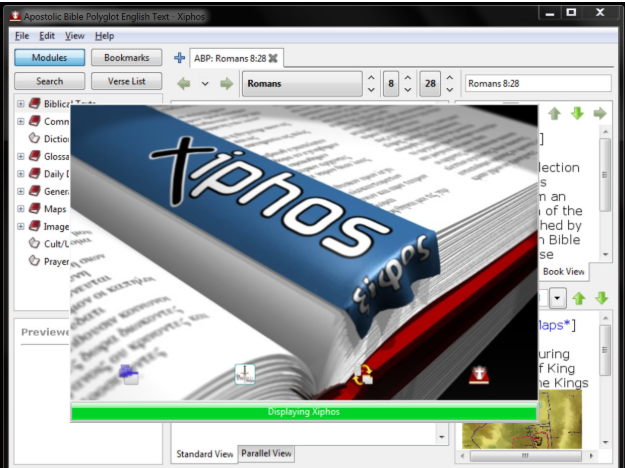Click the map pane horizontal scrollbar
Viewport: 625px width, 468px height.
pos(526,455)
